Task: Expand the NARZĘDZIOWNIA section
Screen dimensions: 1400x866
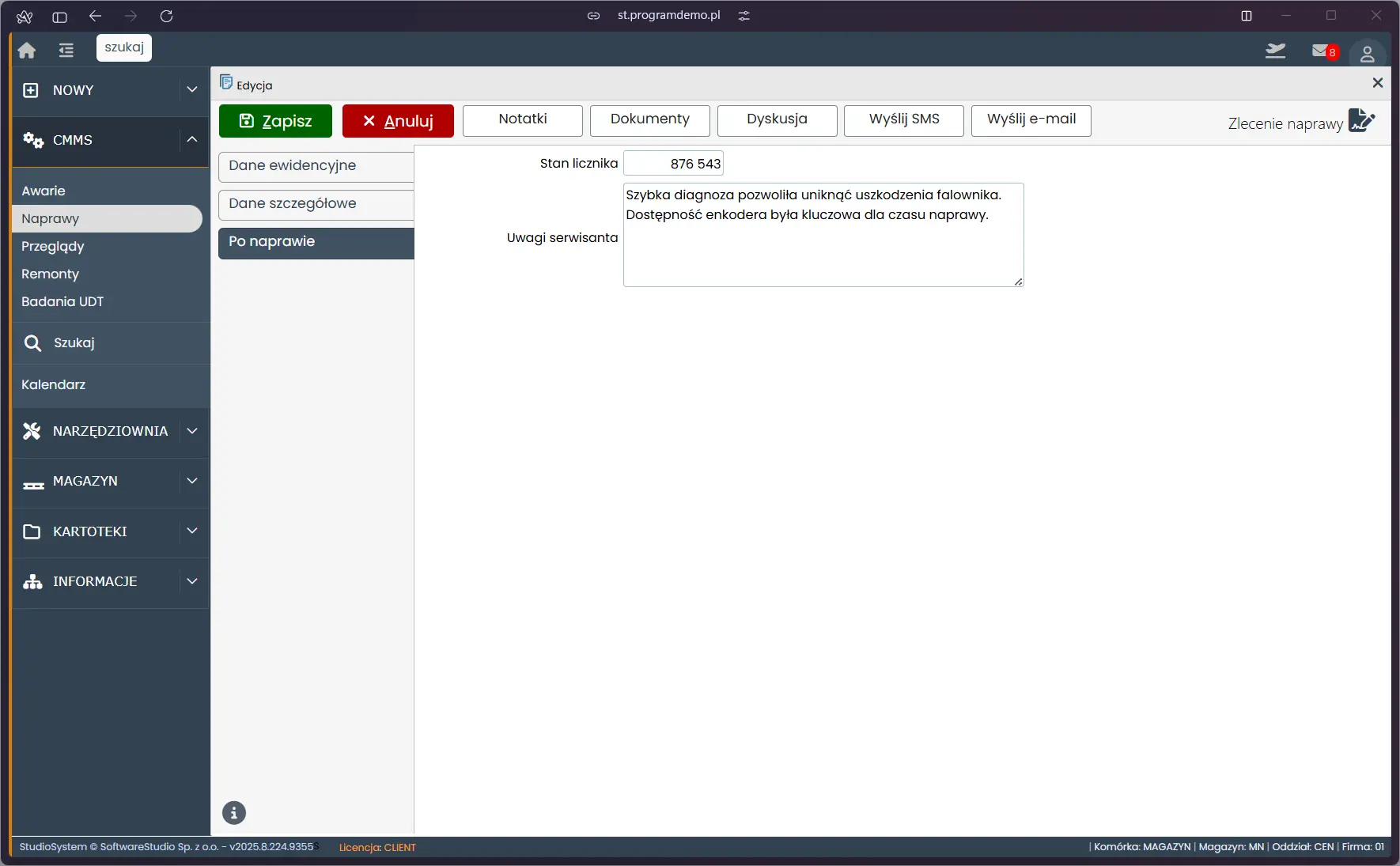Action: click(x=191, y=431)
